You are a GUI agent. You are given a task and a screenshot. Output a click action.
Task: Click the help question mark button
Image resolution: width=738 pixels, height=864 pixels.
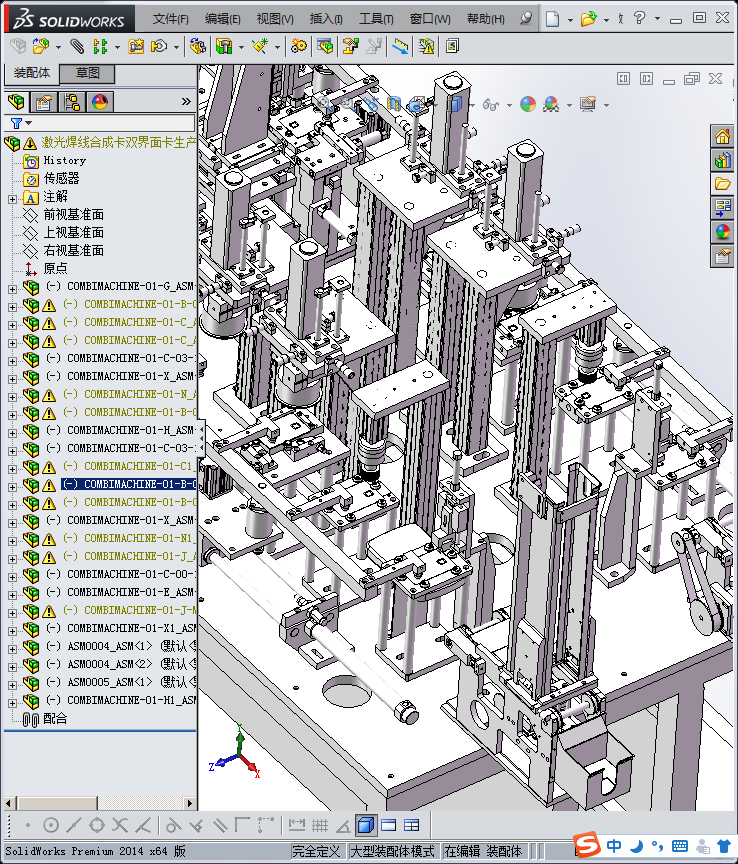(639, 18)
